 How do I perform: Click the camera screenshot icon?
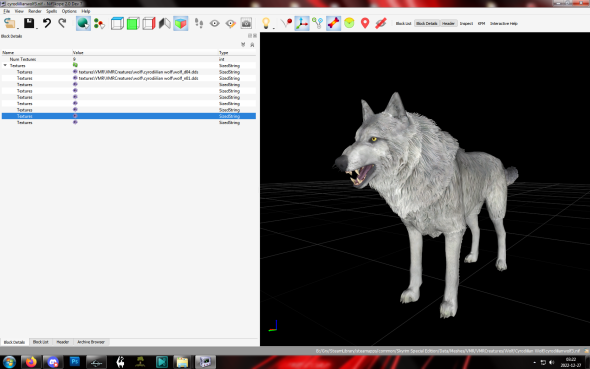click(246, 23)
